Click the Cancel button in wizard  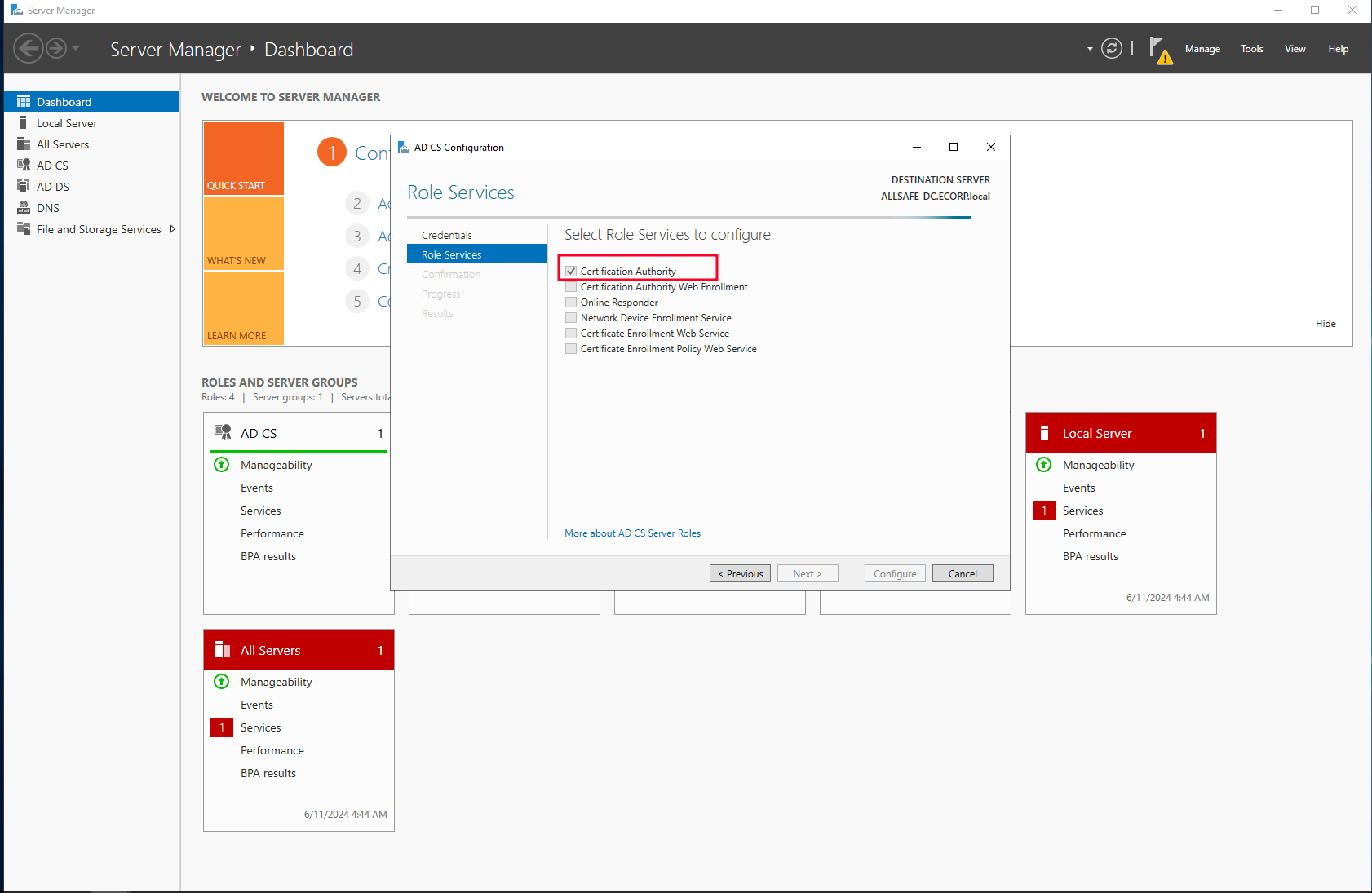coord(963,573)
